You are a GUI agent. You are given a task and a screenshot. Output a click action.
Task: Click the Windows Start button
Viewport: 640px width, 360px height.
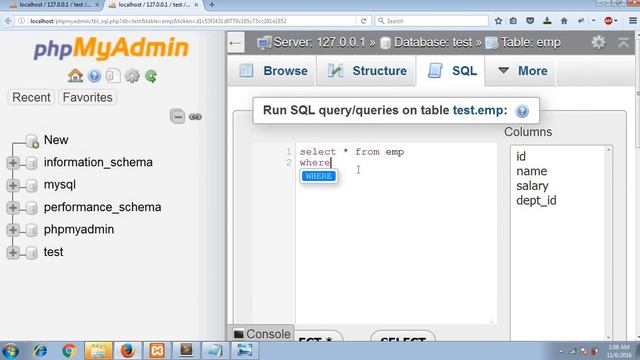coord(11,351)
